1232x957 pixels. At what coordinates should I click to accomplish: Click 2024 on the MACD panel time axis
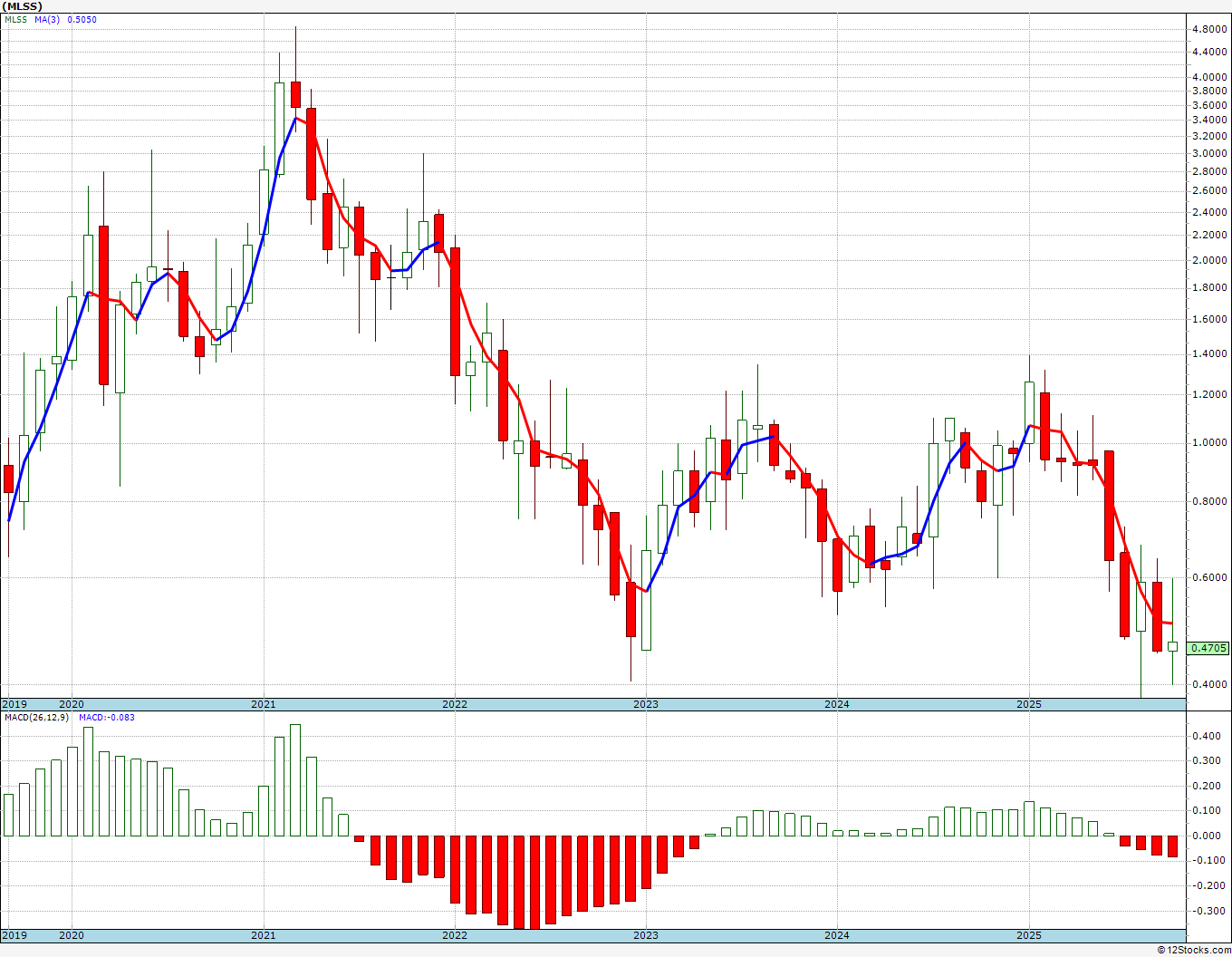837,935
